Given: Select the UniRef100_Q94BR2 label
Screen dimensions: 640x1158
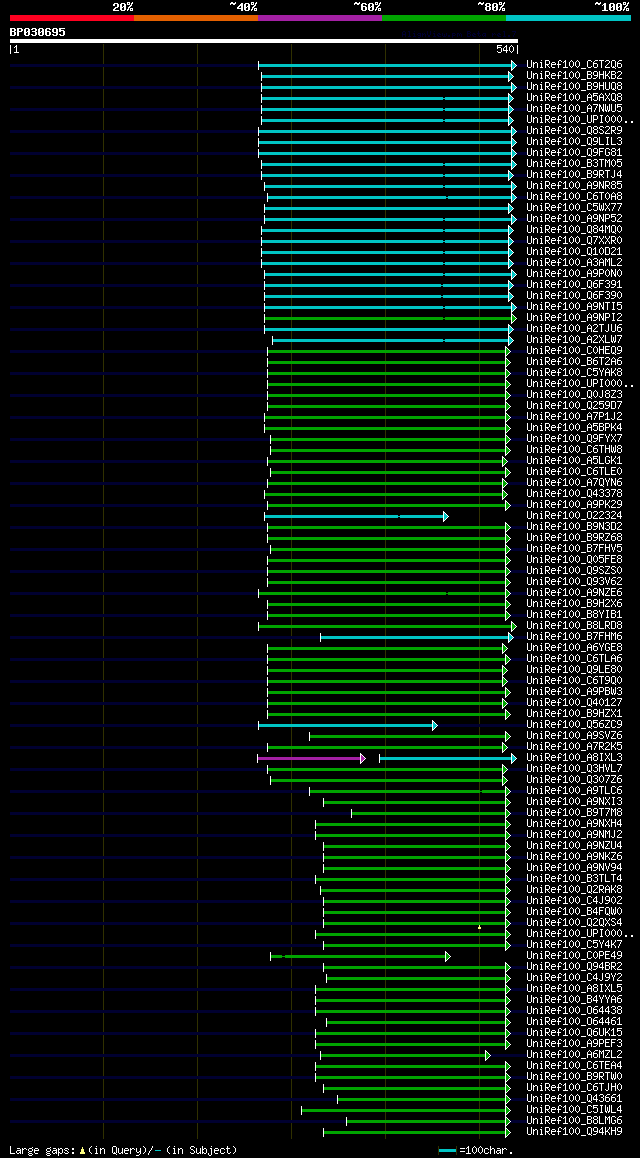Looking at the screenshot, I should 574,967.
